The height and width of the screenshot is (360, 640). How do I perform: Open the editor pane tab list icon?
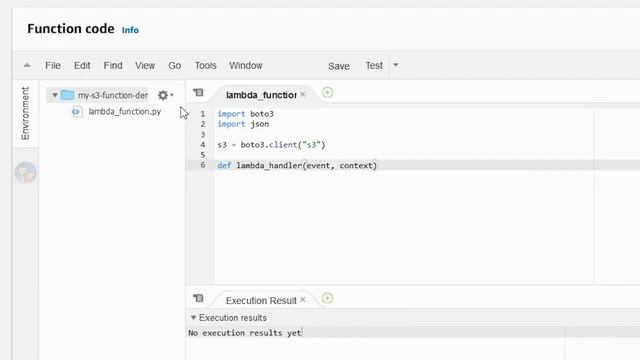pos(198,93)
